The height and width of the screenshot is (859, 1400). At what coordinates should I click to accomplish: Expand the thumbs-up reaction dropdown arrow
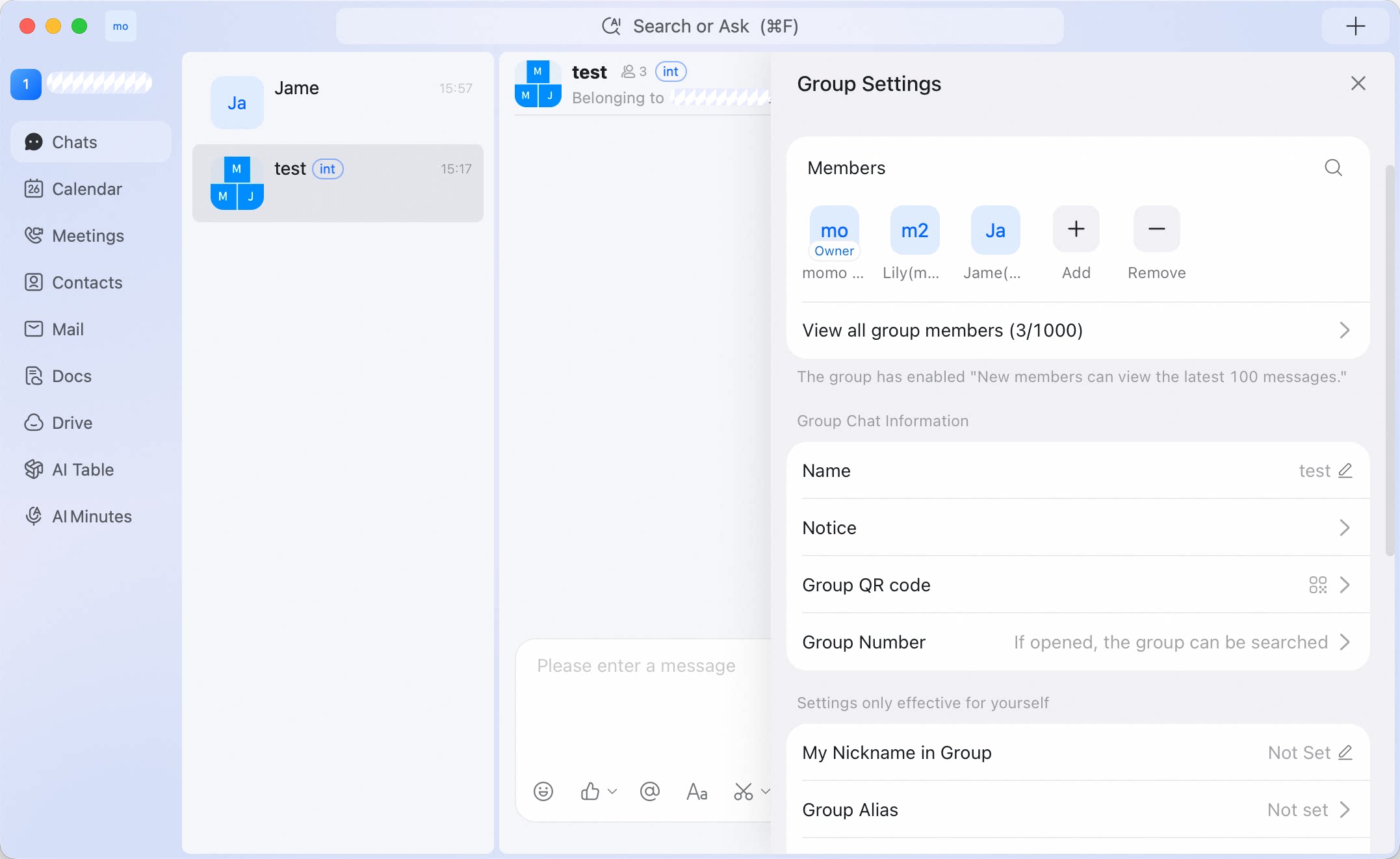[x=612, y=791]
